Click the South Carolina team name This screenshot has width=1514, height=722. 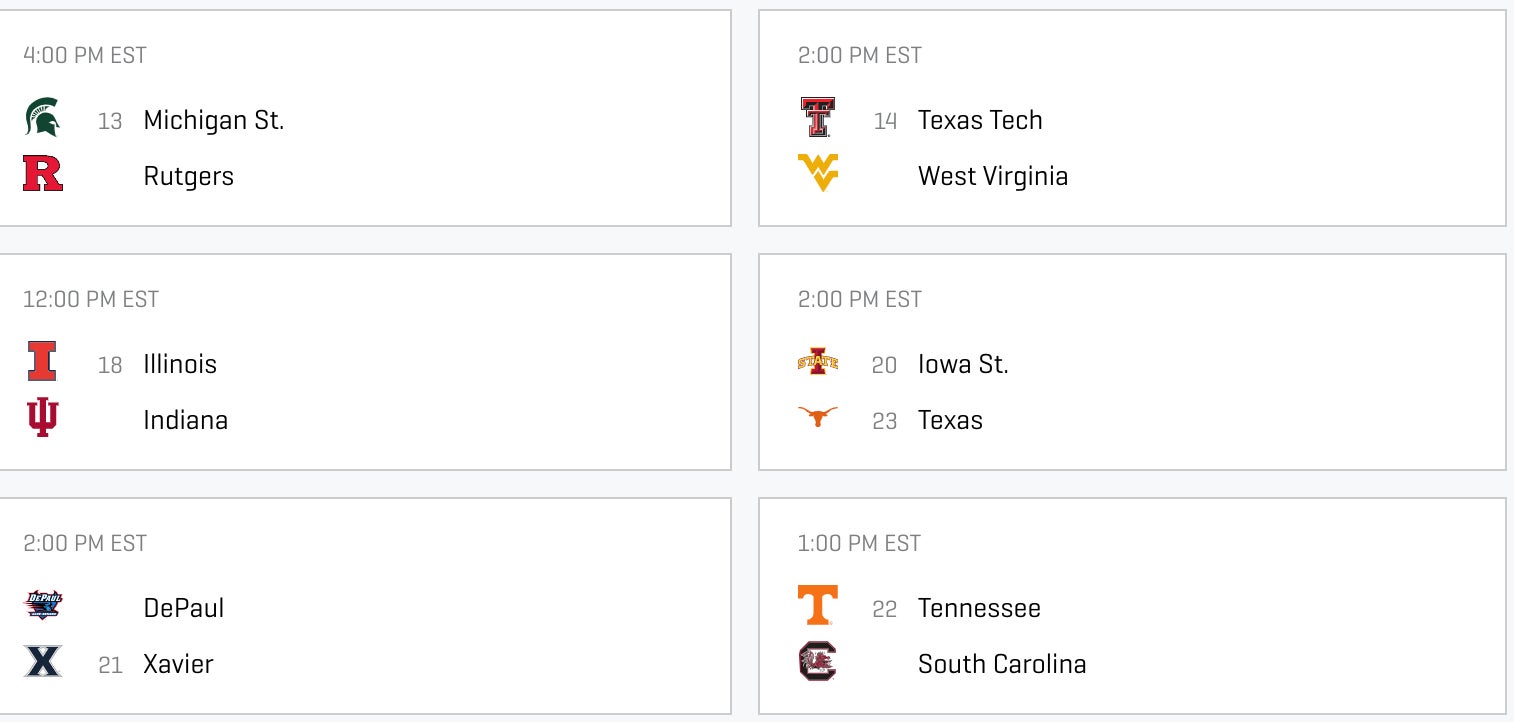1002,664
